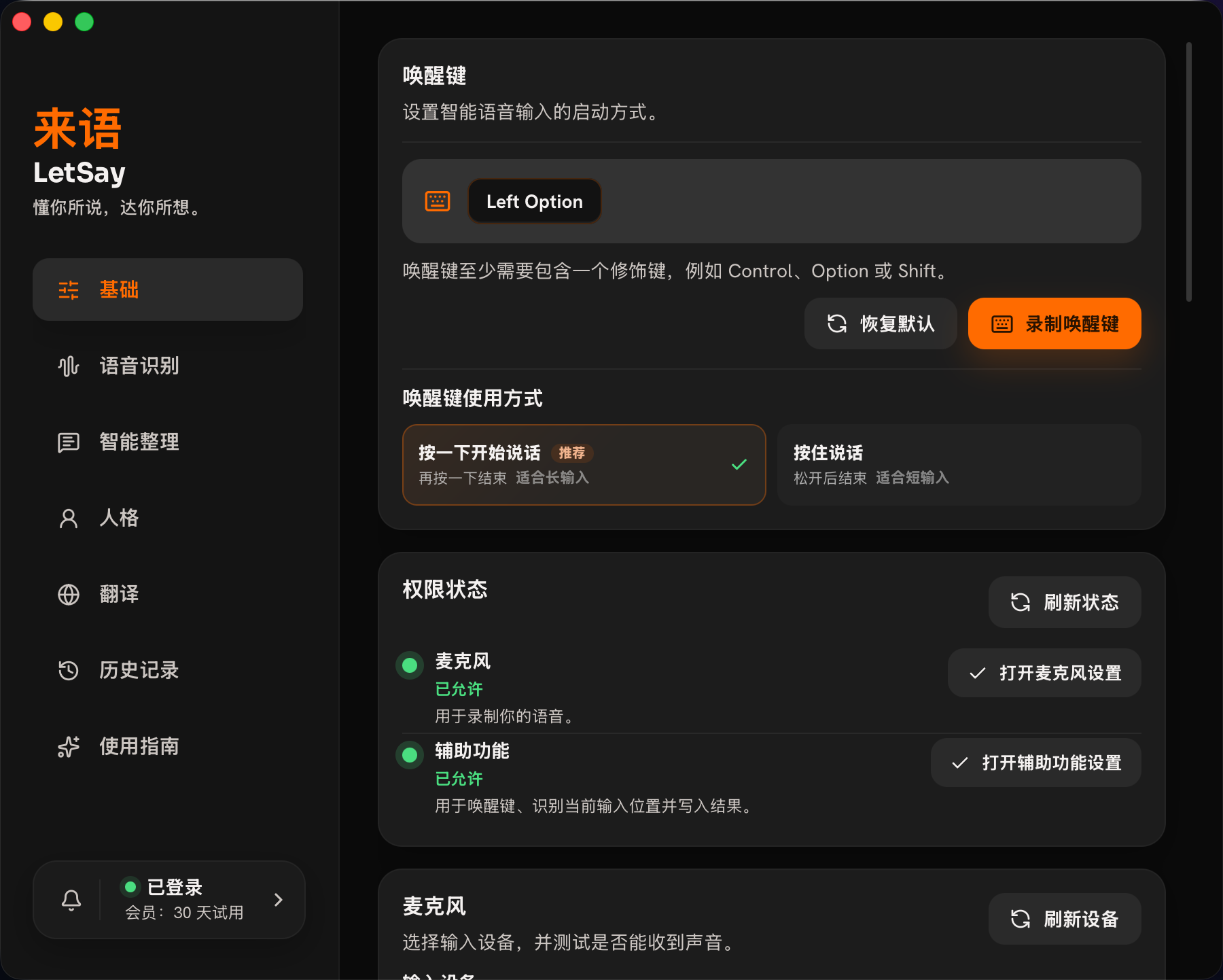Click the green checkmark on selected mode

pyautogui.click(x=739, y=465)
